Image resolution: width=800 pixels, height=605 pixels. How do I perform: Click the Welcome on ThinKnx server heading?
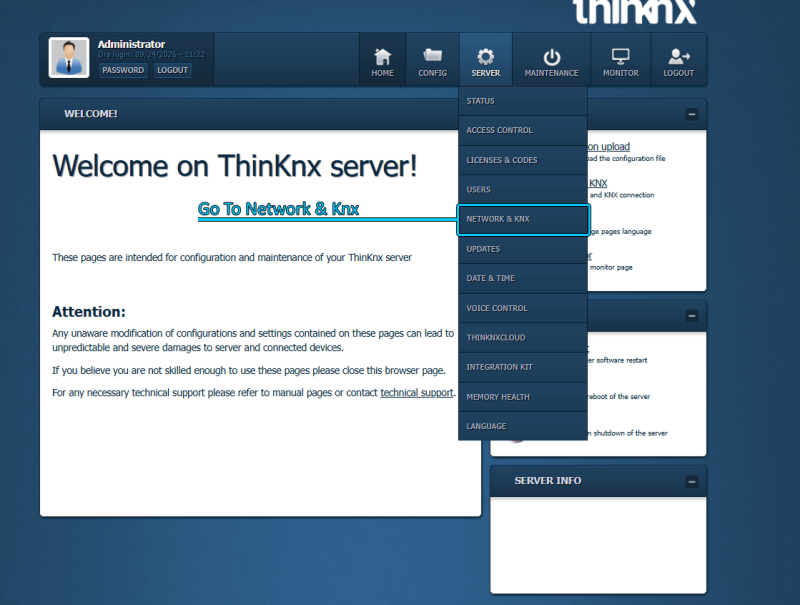point(235,166)
